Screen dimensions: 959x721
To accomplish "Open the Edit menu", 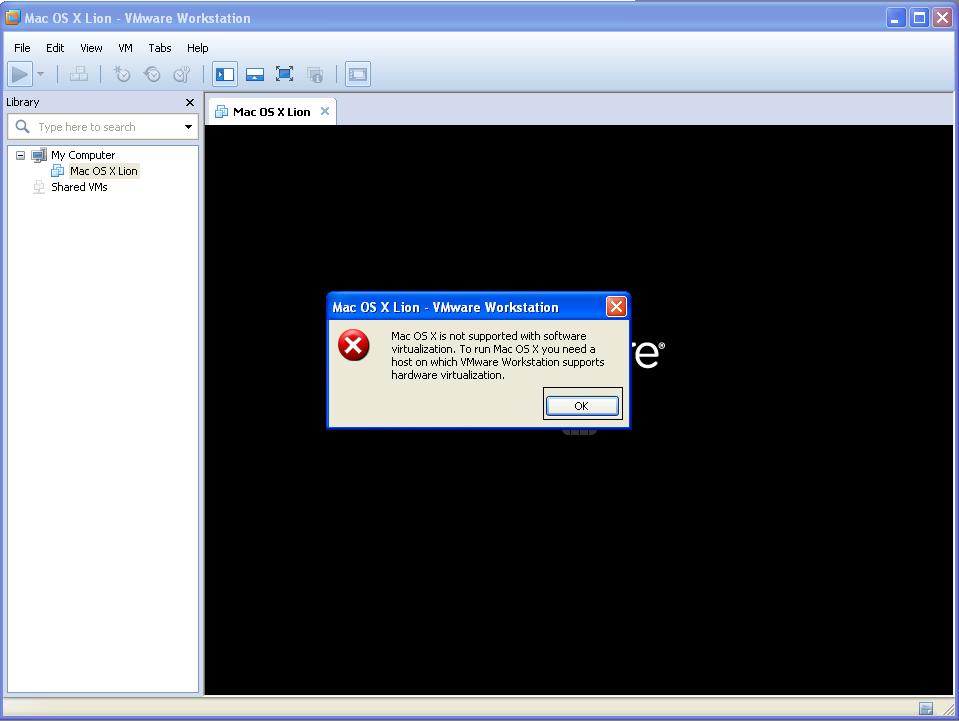I will (x=55, y=48).
